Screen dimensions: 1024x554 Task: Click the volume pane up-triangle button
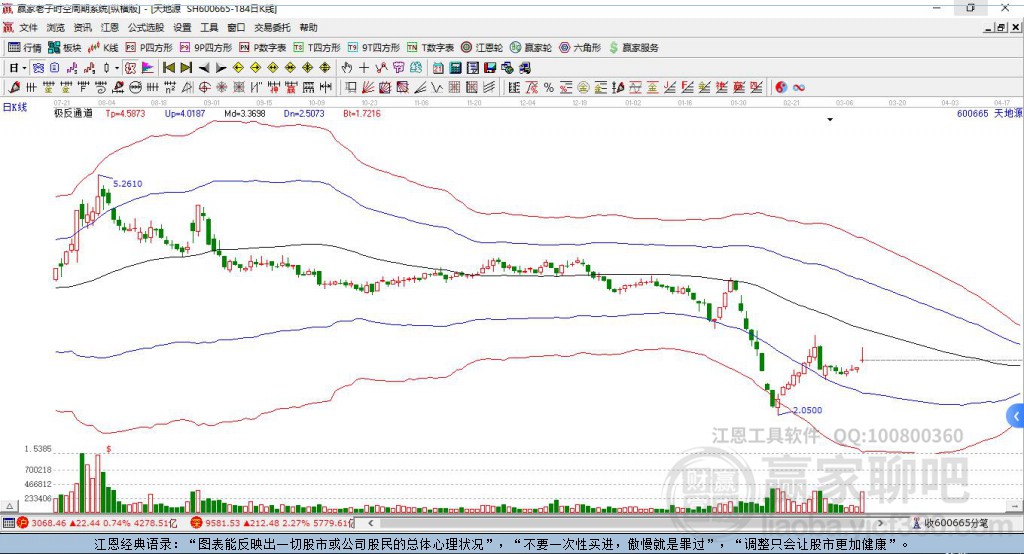[x=9, y=506]
